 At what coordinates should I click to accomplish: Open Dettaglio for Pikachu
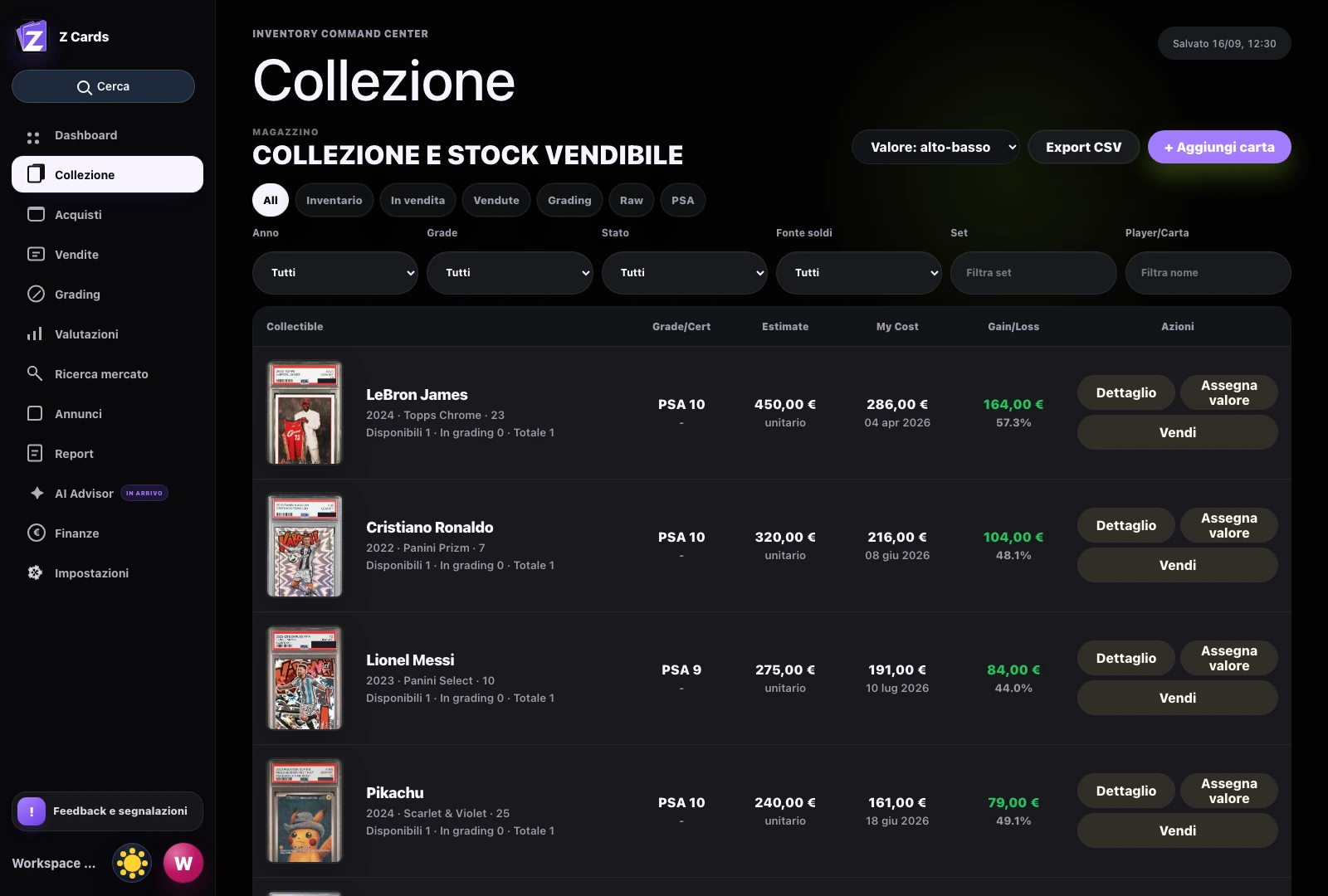1126,791
